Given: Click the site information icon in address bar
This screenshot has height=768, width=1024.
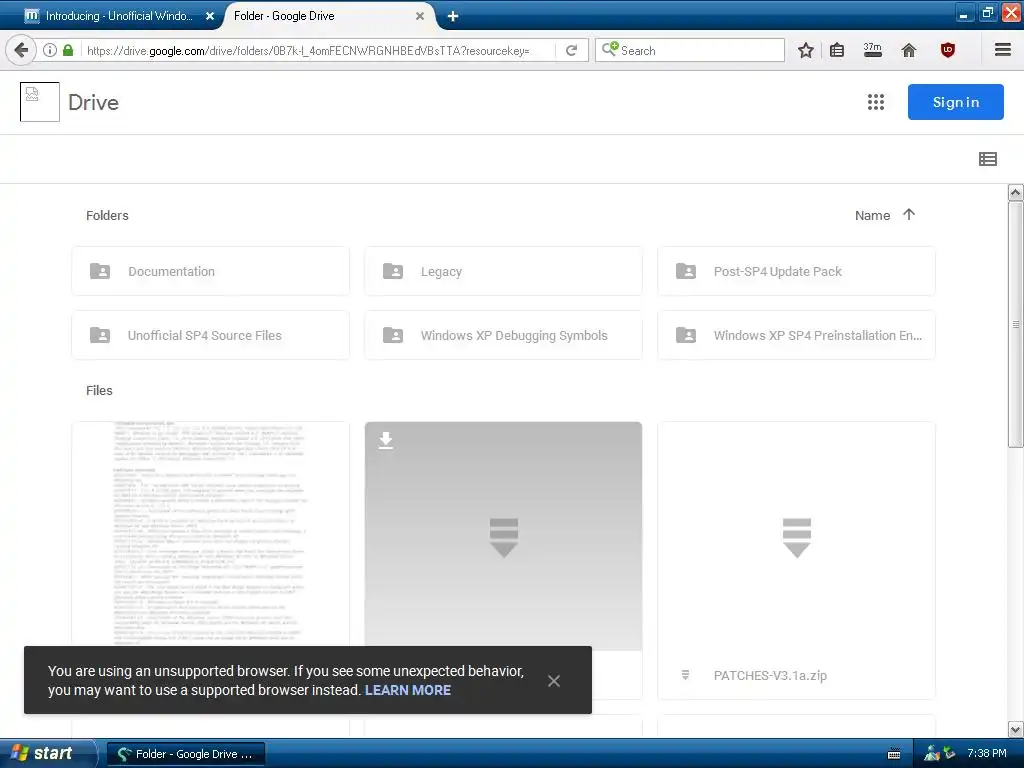Looking at the screenshot, I should [x=50, y=50].
